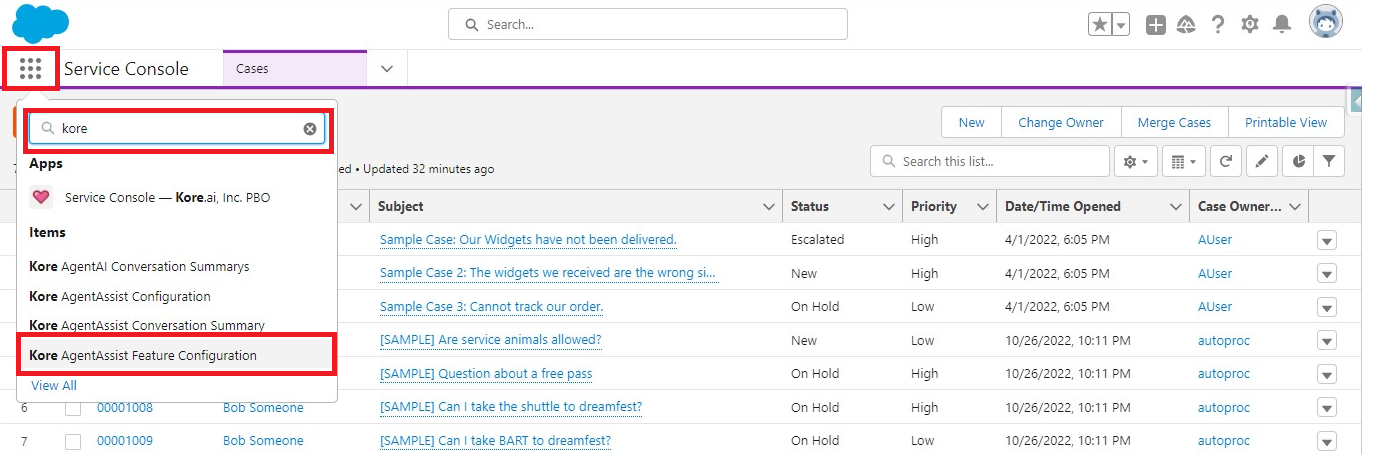Click the Merge Cases button
The width and height of the screenshot is (1375, 454).
1174,123
